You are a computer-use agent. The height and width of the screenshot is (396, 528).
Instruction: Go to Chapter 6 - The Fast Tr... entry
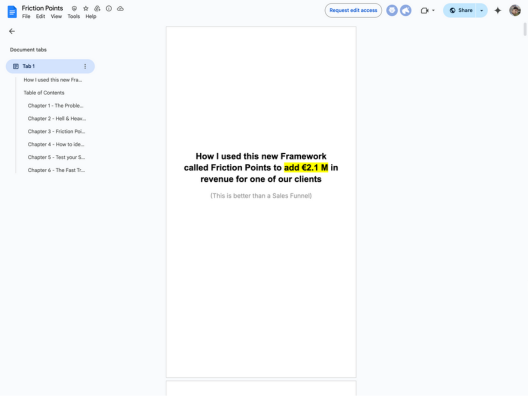pyautogui.click(x=57, y=170)
